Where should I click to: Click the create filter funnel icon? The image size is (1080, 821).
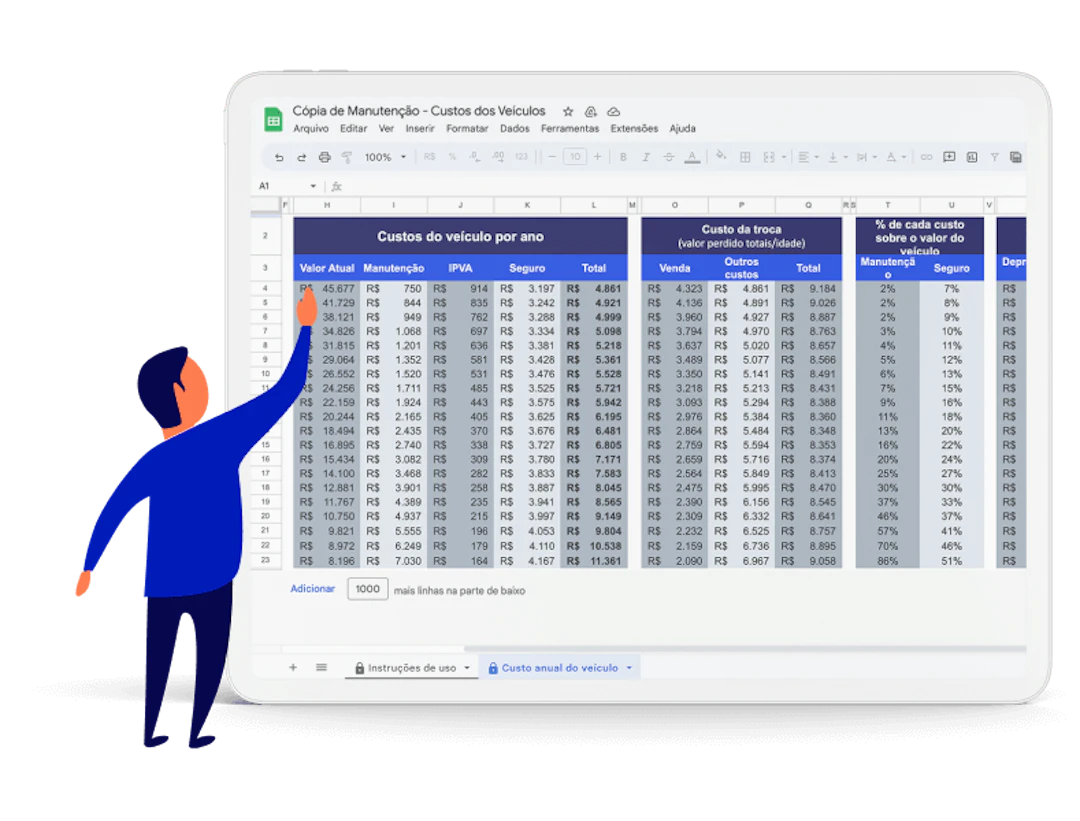[995, 157]
